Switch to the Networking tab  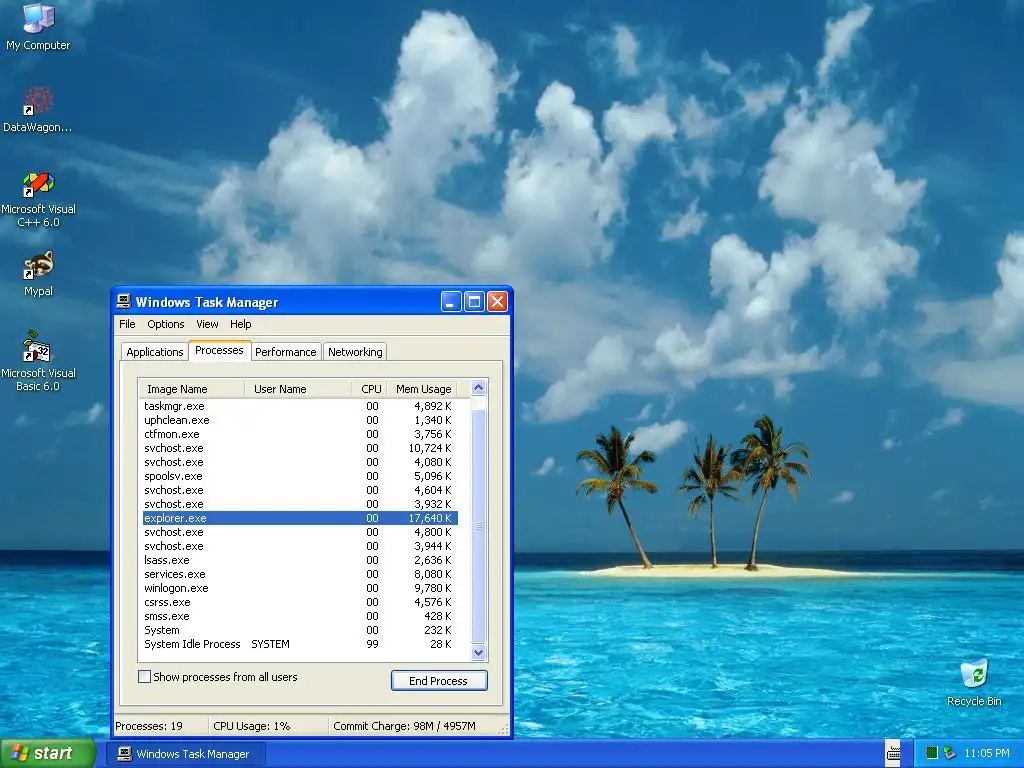pos(355,351)
